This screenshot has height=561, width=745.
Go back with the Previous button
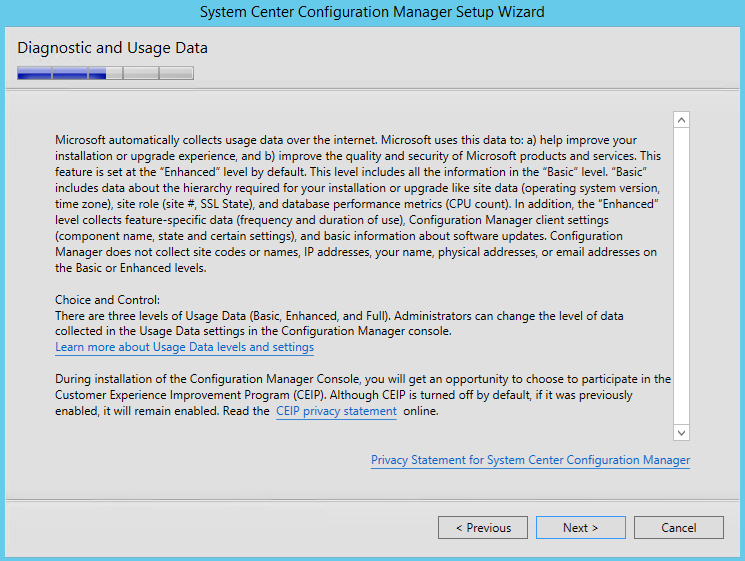coord(483,527)
